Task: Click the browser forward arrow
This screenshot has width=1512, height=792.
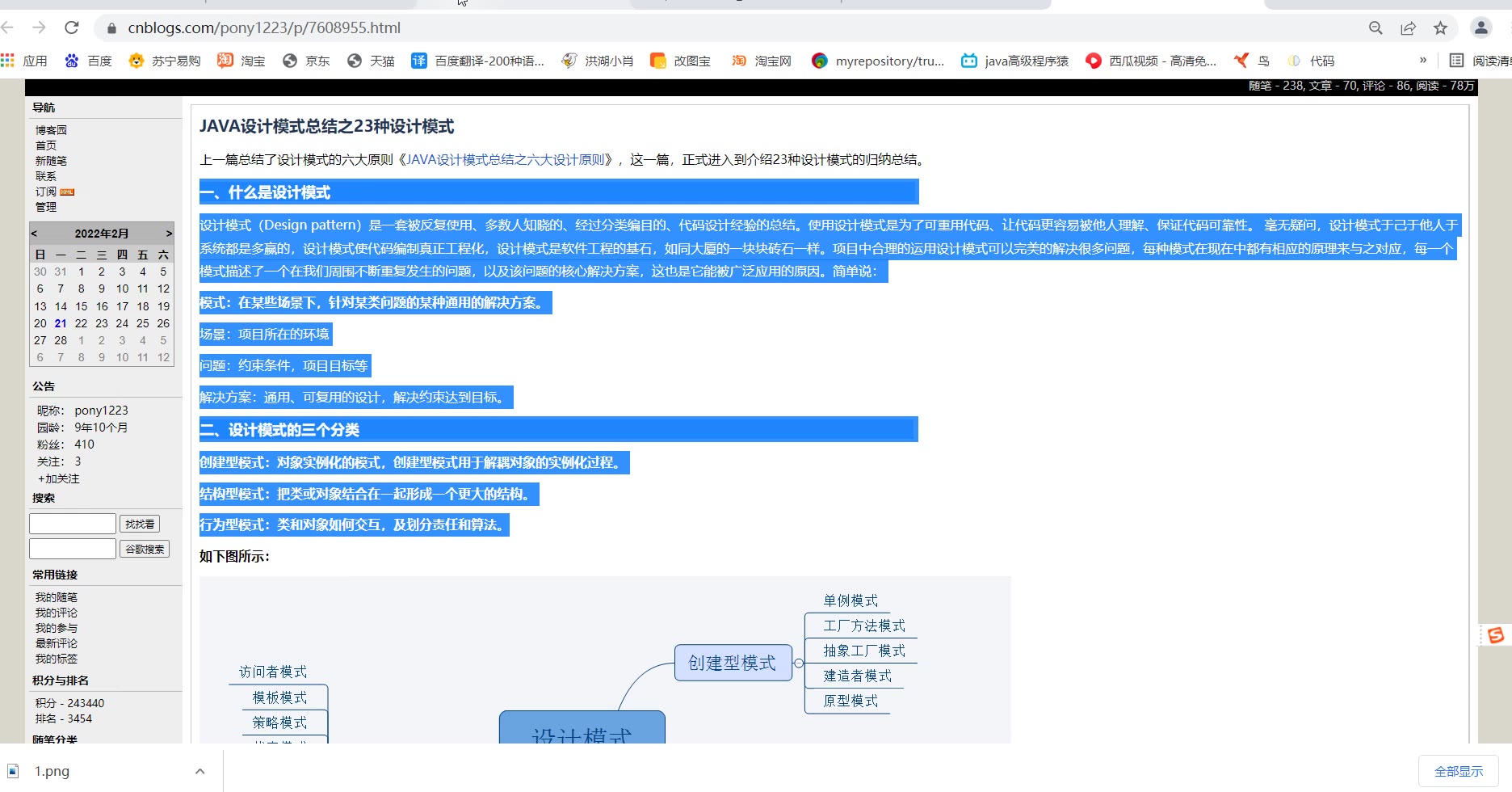Action: coord(39,27)
